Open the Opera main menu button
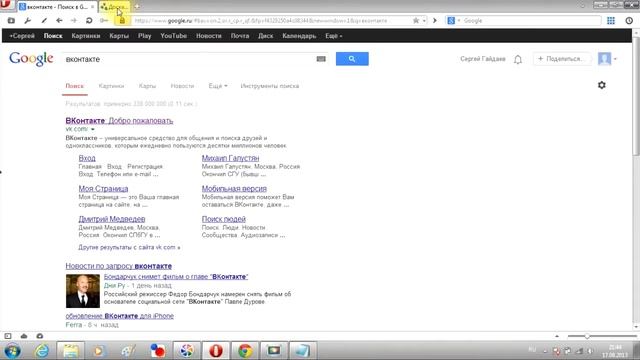640x360 pixels. coord(6,4)
